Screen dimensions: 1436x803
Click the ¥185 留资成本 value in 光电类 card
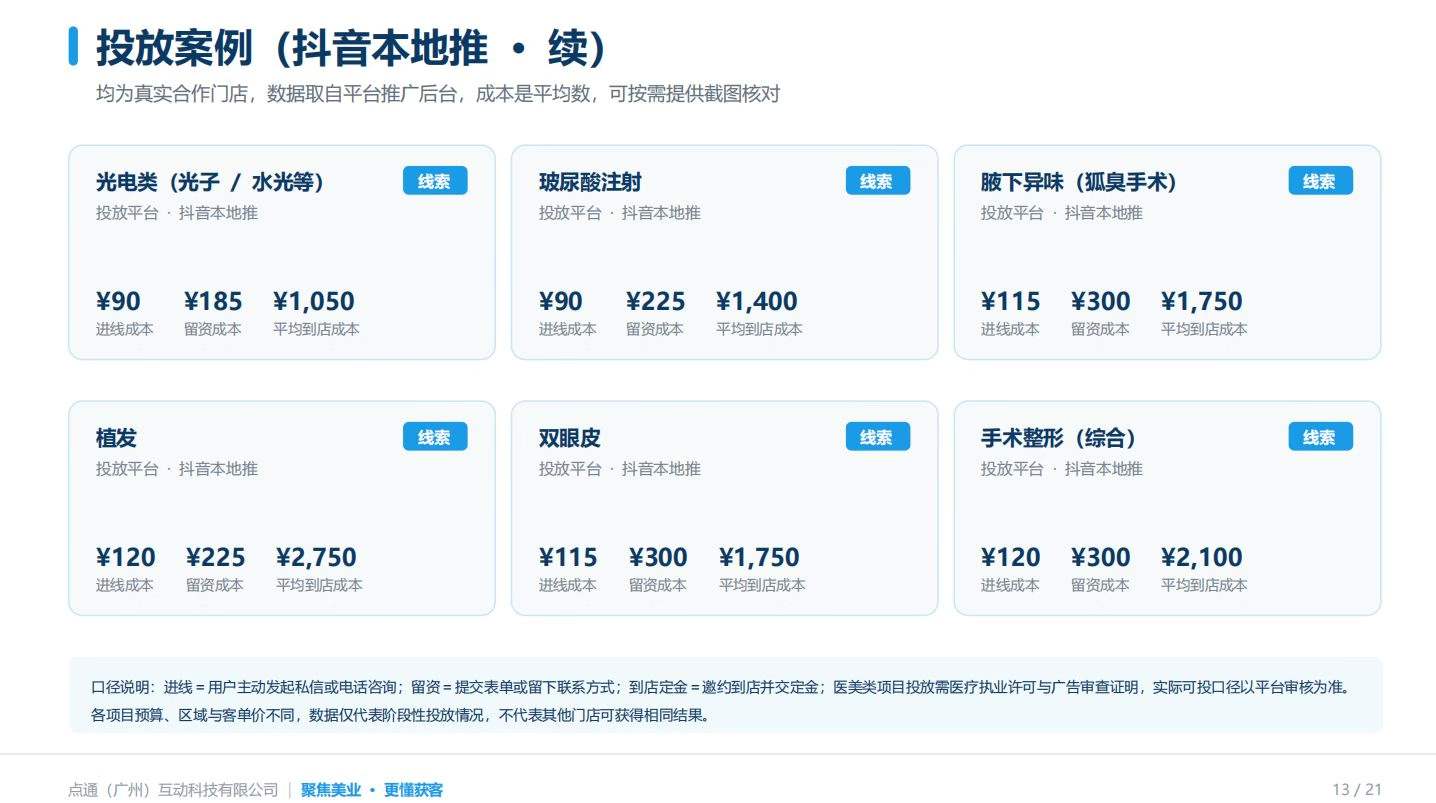(x=213, y=301)
